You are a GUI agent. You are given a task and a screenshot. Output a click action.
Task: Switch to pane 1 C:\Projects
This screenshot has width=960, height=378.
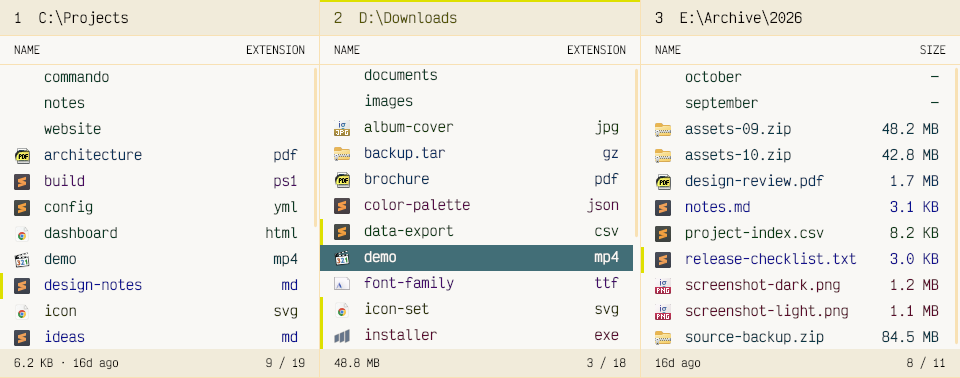[159, 18]
